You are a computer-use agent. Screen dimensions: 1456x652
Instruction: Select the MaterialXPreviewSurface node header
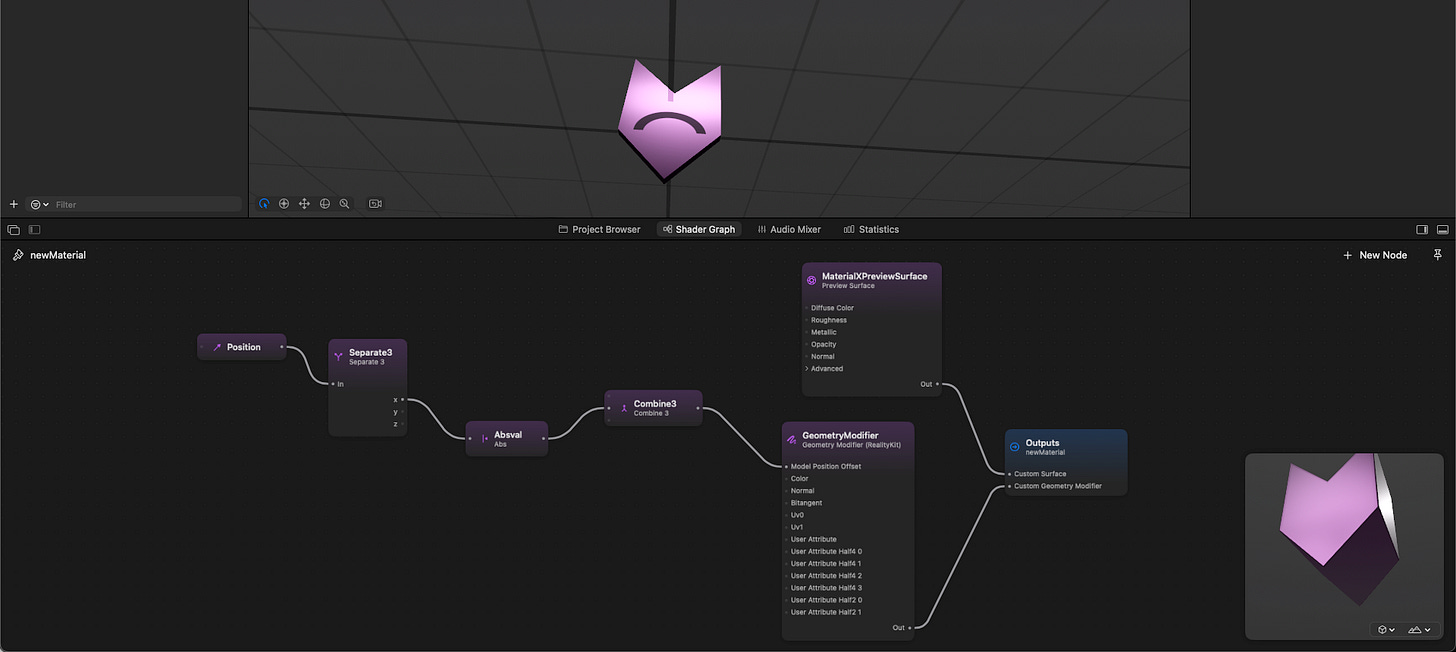[872, 280]
